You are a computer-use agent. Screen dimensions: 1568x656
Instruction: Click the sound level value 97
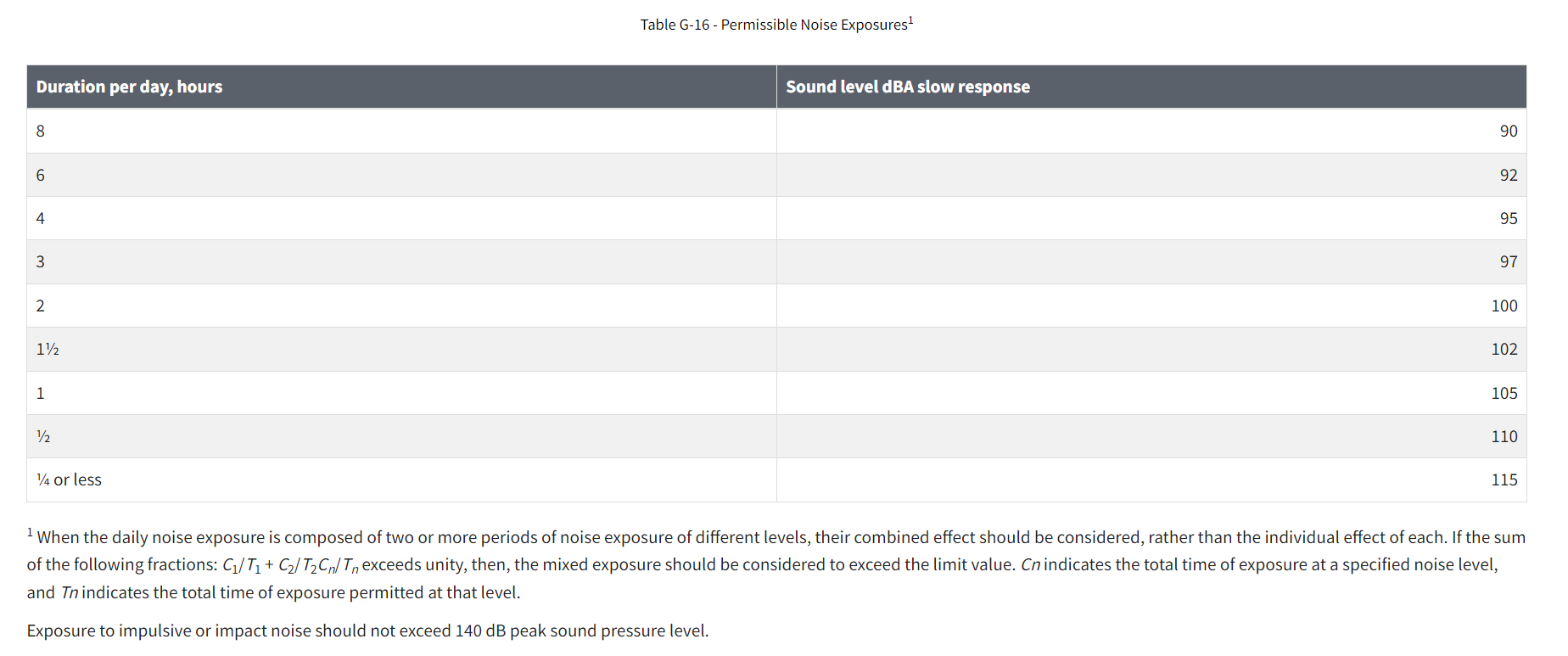point(1508,261)
